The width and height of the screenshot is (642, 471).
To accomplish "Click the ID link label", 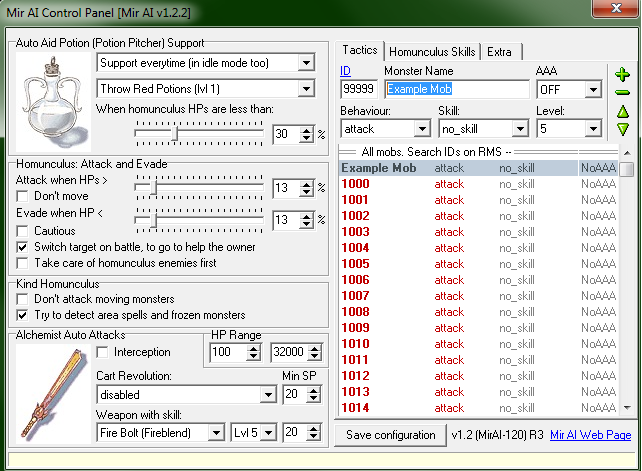I will (x=345, y=71).
